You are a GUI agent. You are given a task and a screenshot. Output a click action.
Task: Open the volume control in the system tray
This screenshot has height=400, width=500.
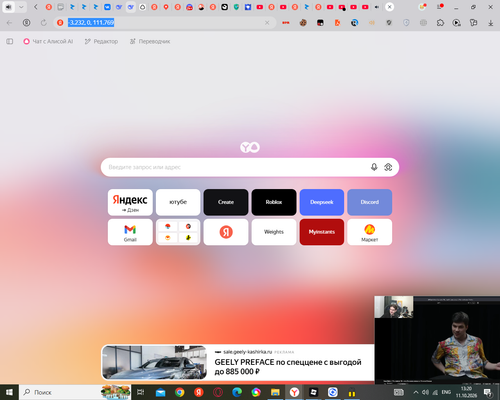(x=425, y=392)
